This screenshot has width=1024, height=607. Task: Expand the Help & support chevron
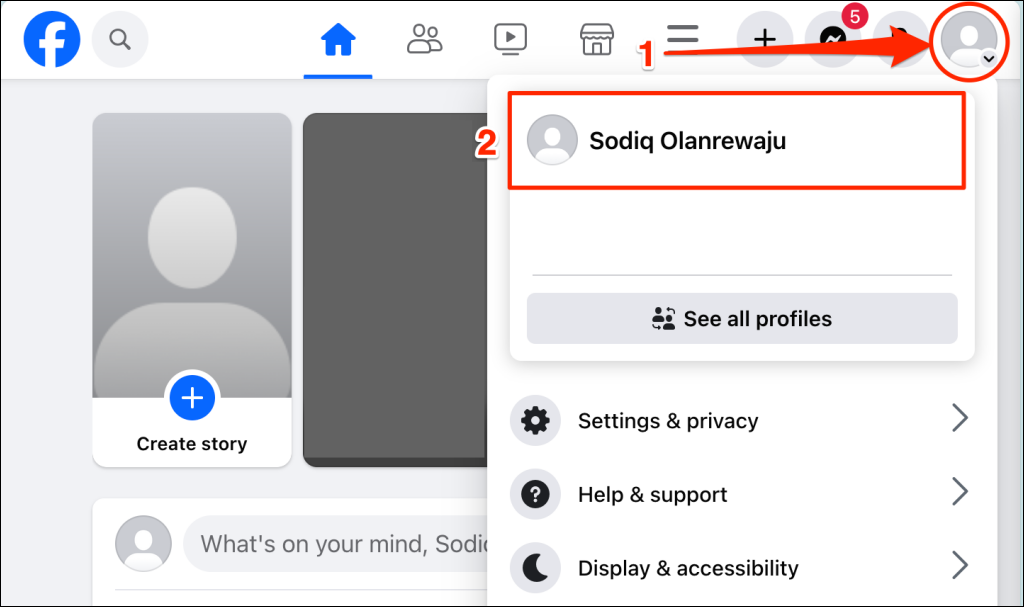[x=959, y=492]
